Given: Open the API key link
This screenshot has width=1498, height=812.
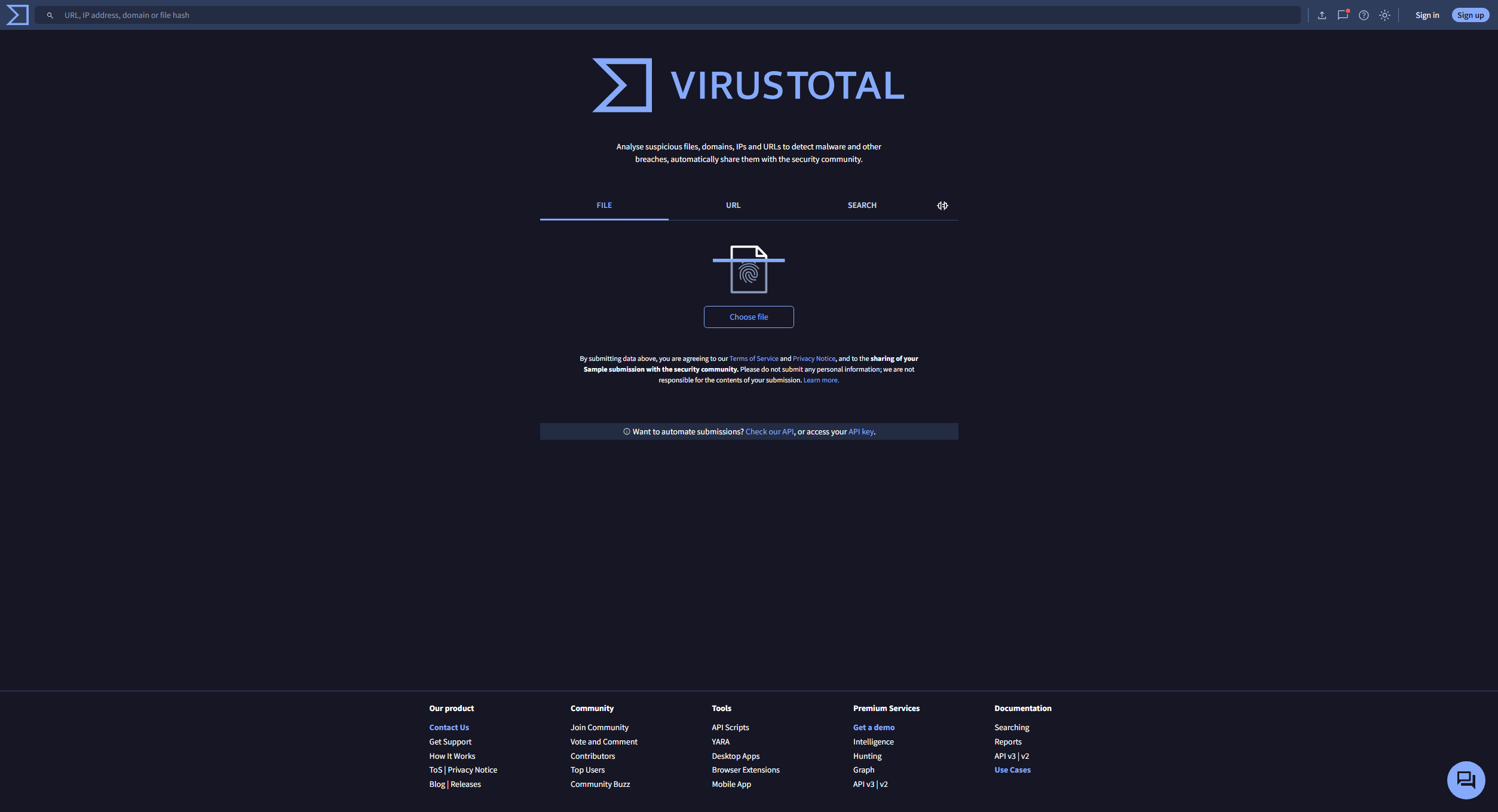Looking at the screenshot, I should 861,431.
